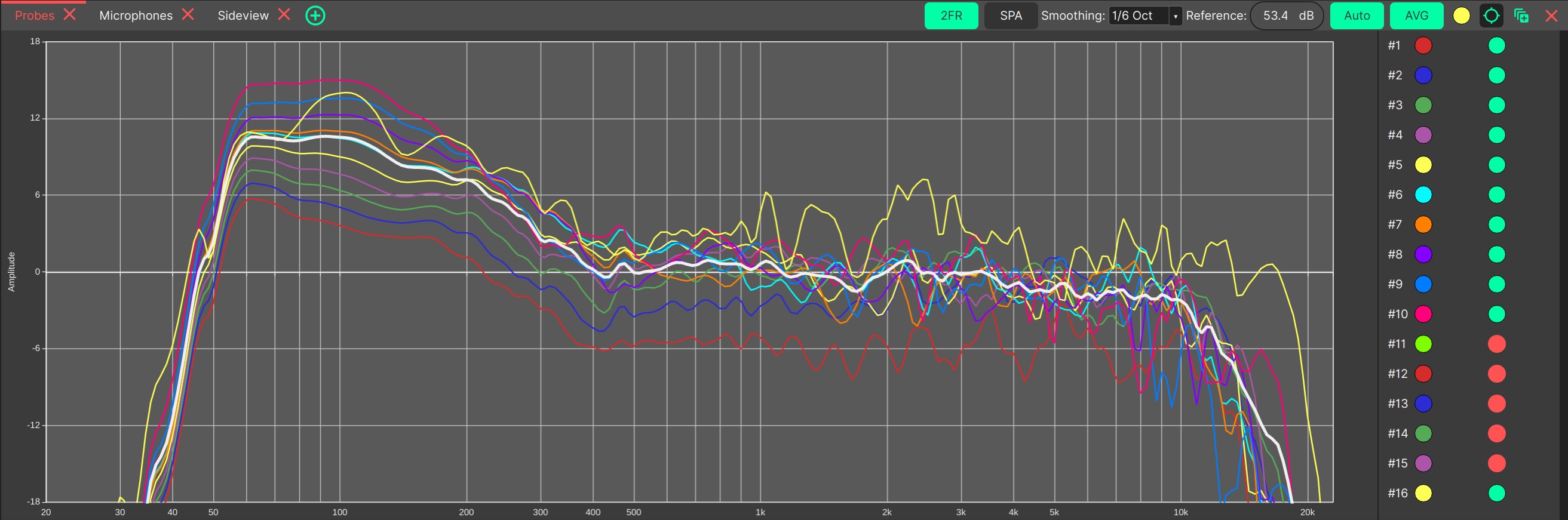Open color swatch for probe #6
The width and height of the screenshot is (1568, 520).
coord(1423,195)
